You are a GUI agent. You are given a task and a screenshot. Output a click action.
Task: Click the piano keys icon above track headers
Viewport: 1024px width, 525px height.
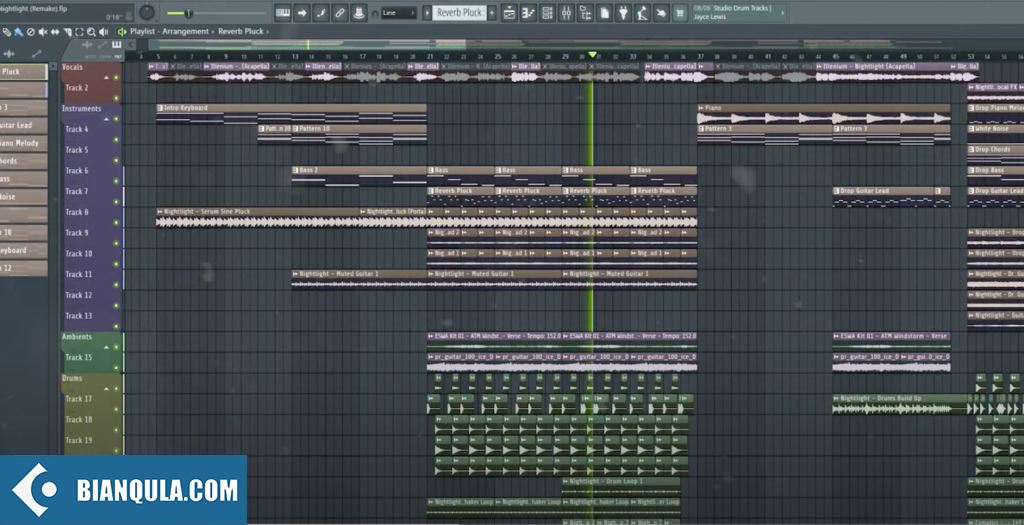pyautogui.click(x=117, y=44)
